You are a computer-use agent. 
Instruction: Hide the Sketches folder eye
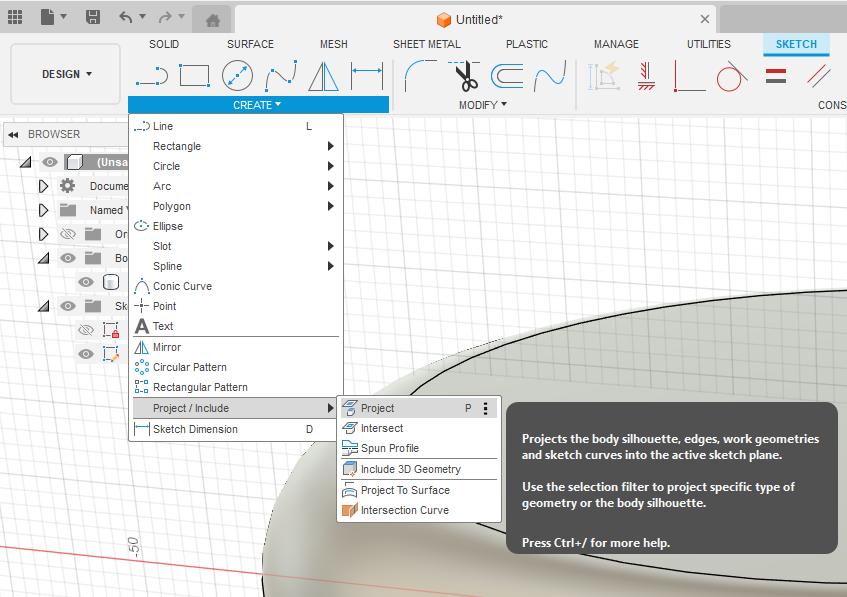pyautogui.click(x=68, y=306)
